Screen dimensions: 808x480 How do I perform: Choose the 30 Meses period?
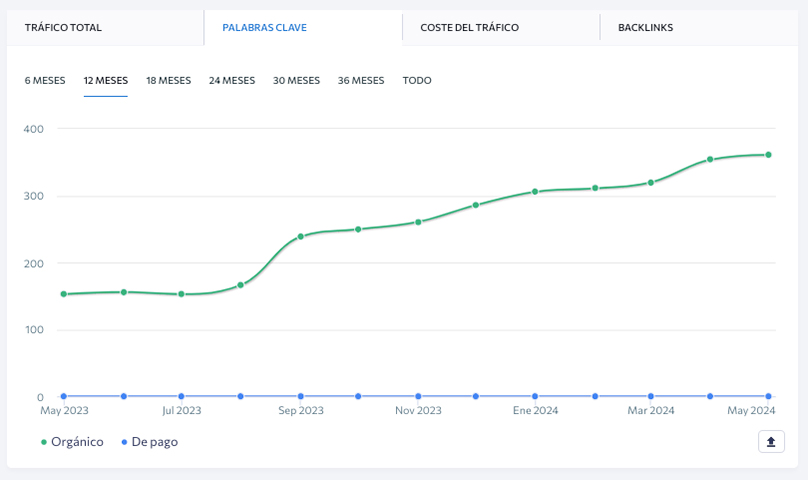[x=296, y=80]
